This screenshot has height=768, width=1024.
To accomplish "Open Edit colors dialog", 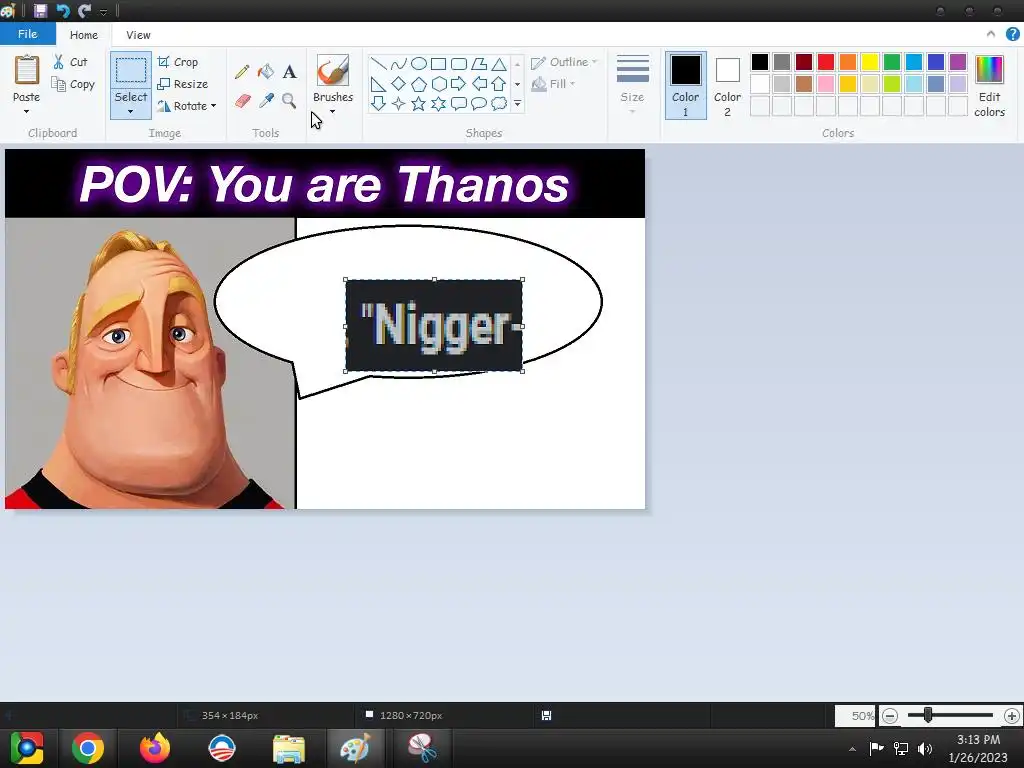I will coord(989,86).
